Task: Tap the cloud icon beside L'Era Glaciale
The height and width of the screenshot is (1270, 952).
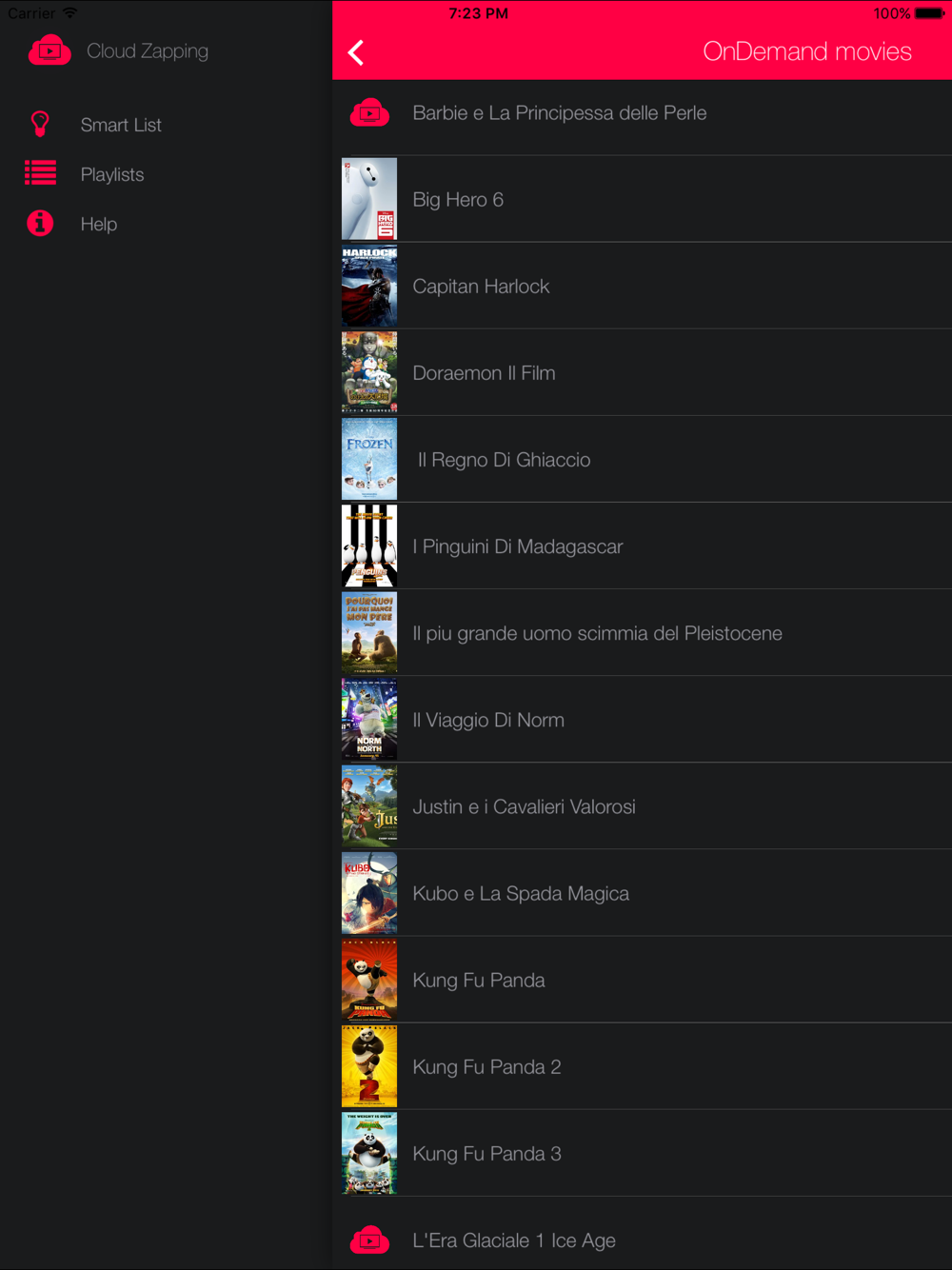Action: click(369, 1240)
